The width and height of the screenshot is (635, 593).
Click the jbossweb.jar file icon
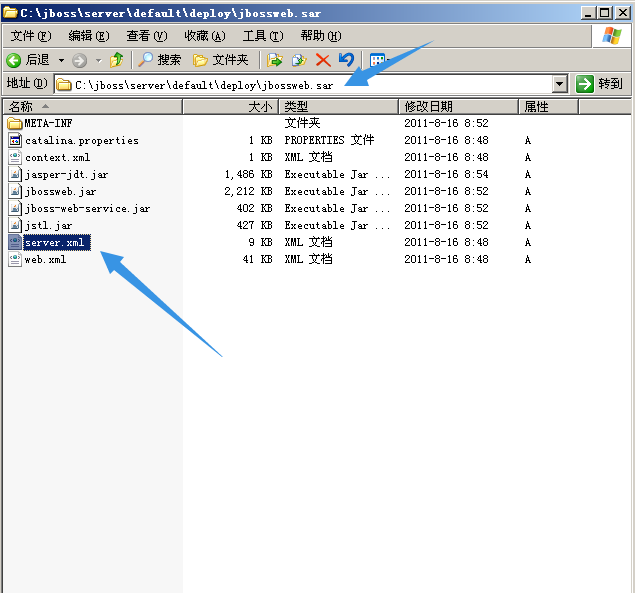point(15,191)
